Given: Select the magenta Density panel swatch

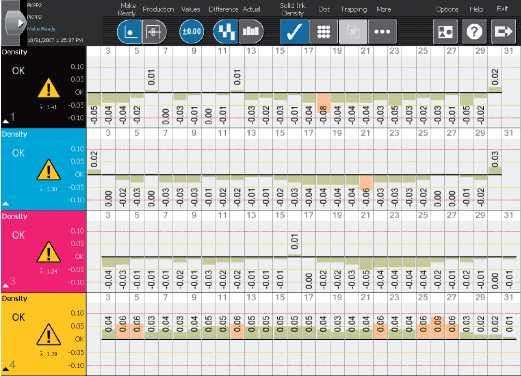Looking at the screenshot, I should [x=44, y=251].
